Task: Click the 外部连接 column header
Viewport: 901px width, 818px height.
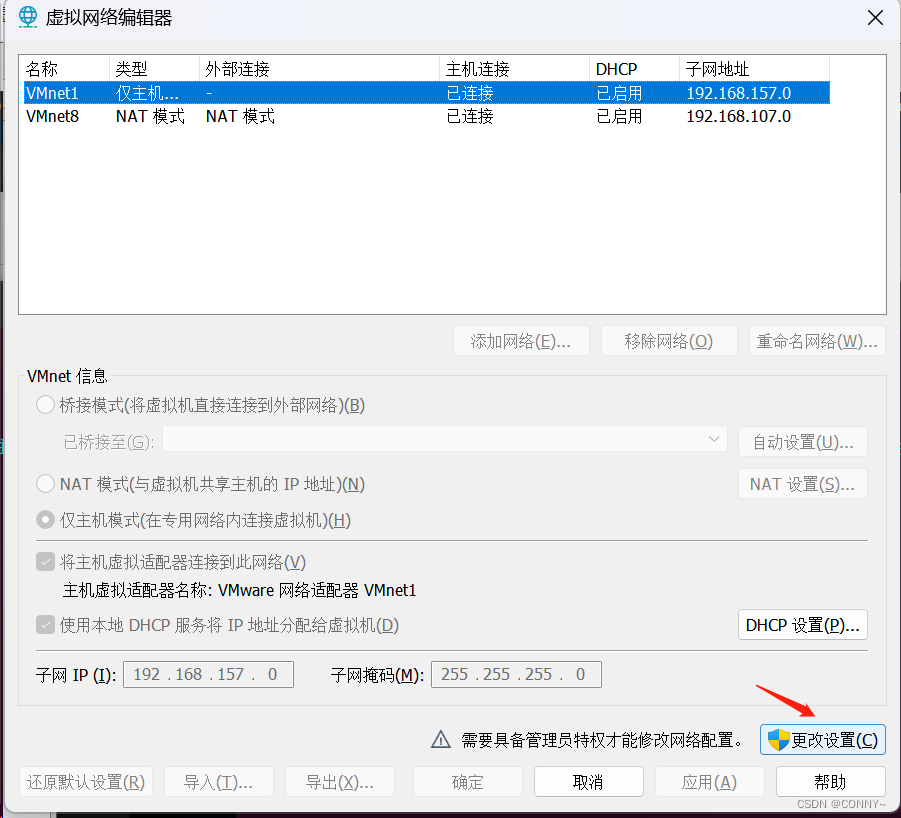Action: [319, 69]
